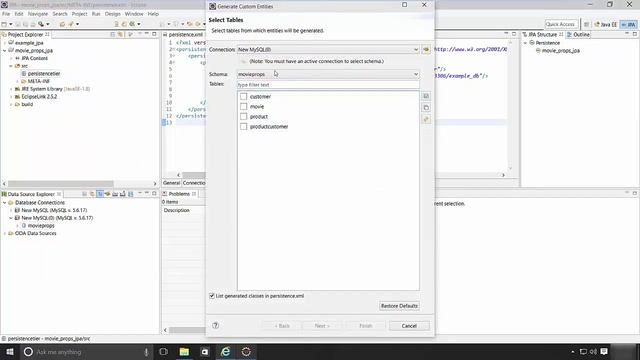Open the General tab of persistence editor
The image size is (640, 360).
coord(171,183)
